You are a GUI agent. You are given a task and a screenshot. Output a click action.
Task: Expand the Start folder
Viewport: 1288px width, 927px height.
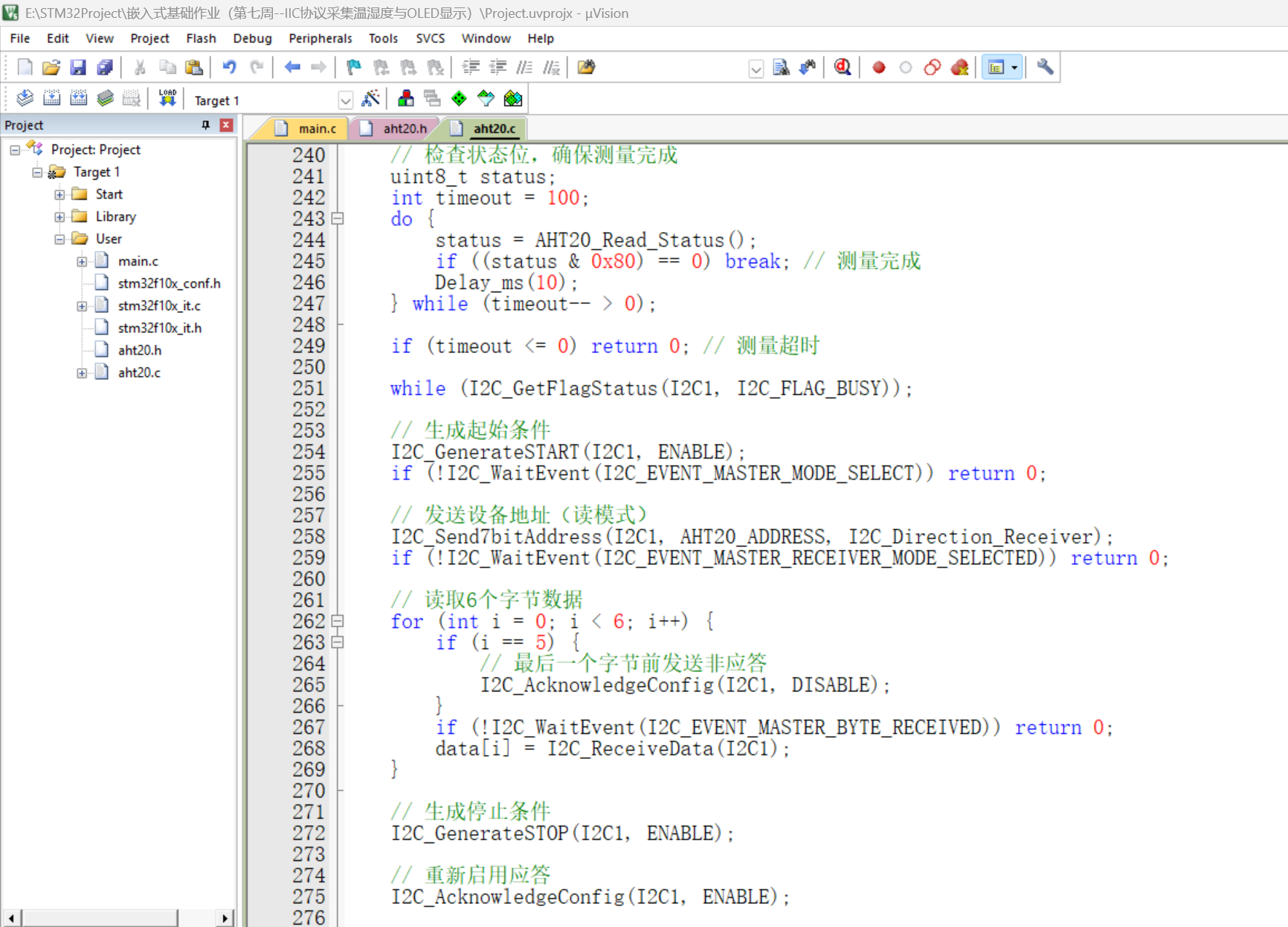[x=59, y=195]
